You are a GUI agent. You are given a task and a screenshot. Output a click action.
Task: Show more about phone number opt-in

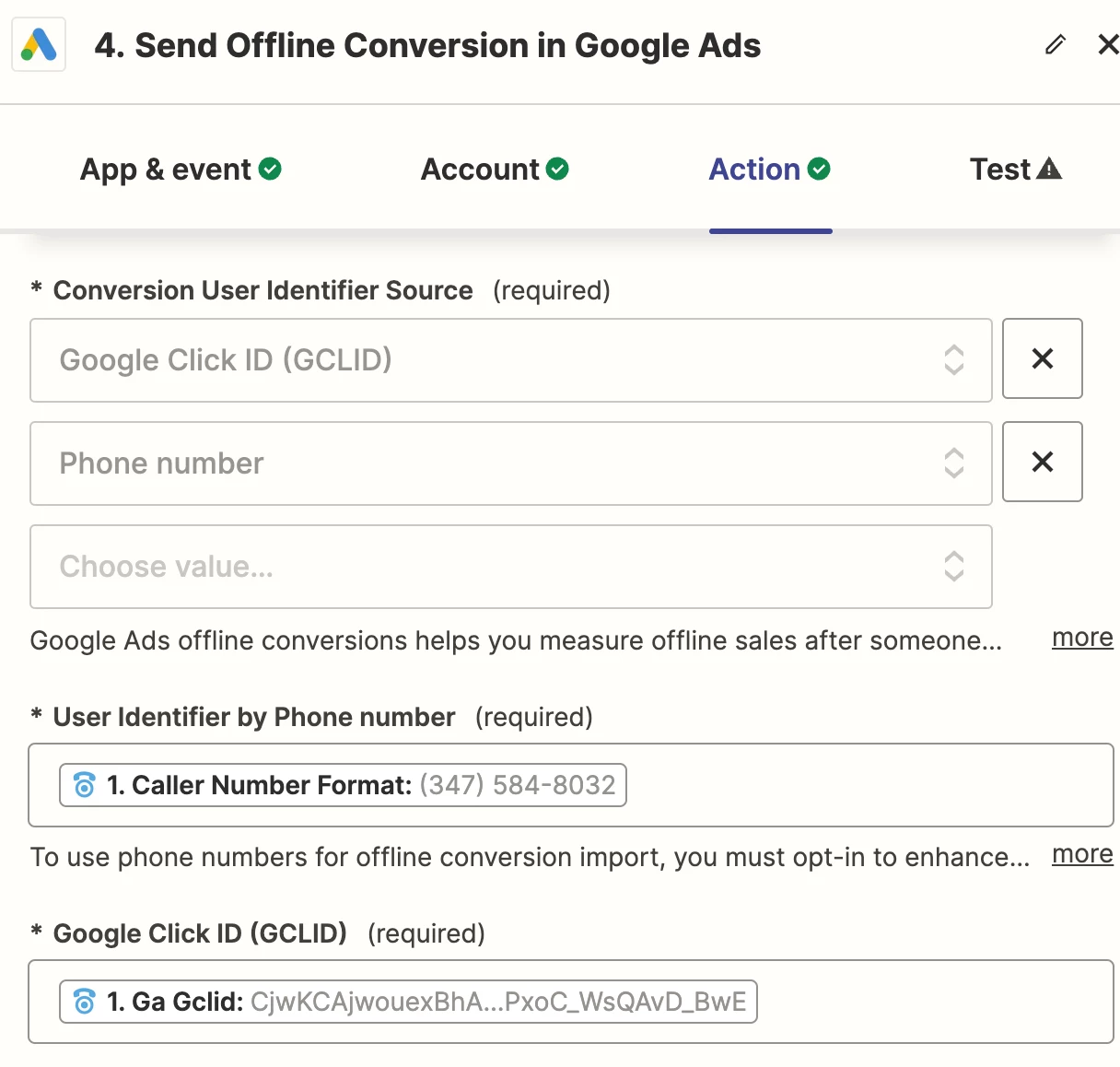[1082, 854]
